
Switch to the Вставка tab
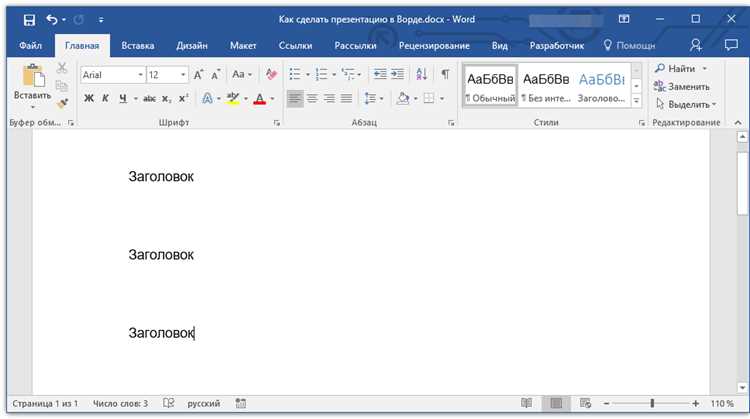coord(138,45)
